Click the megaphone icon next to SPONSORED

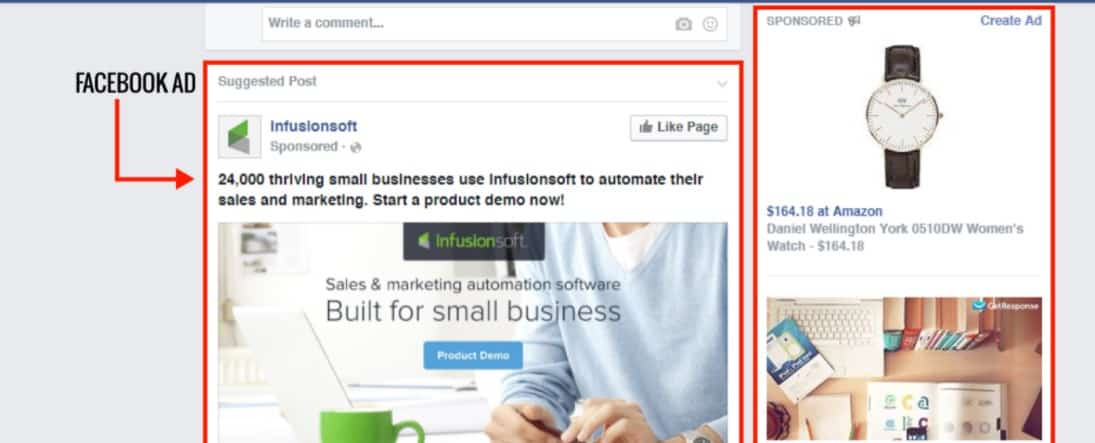[x=853, y=21]
